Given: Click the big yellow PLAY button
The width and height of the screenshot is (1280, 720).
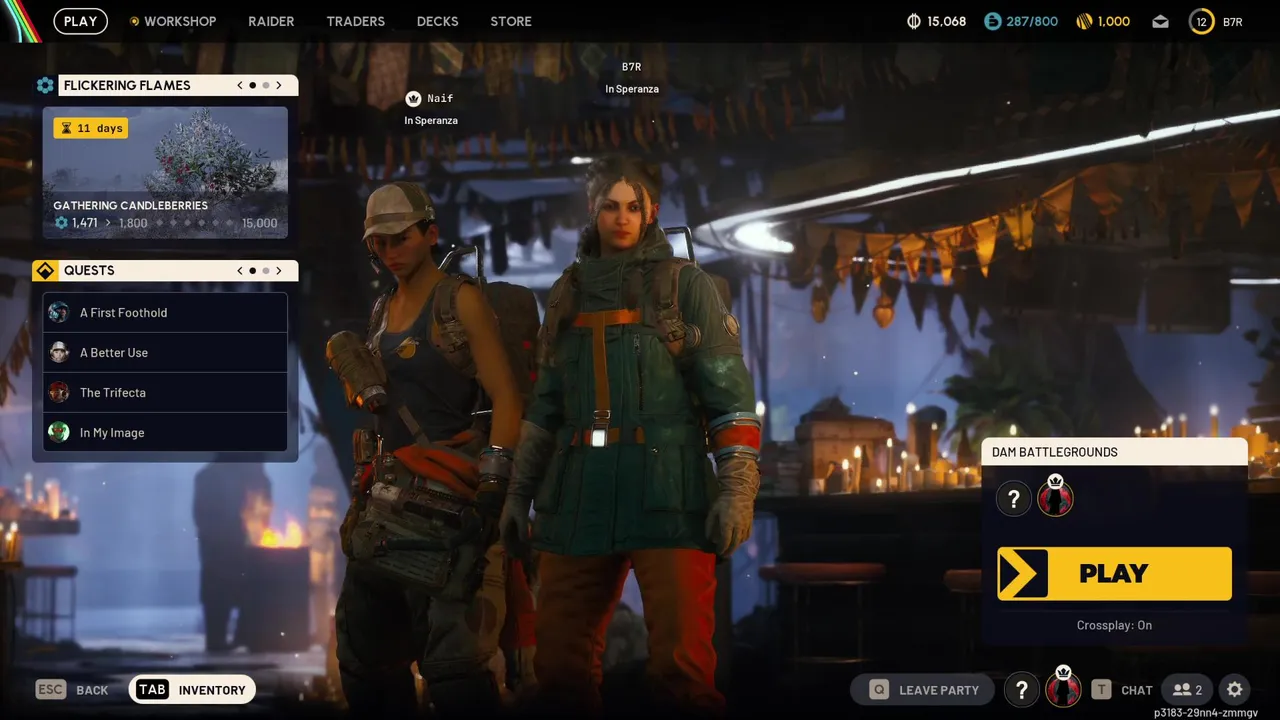Looking at the screenshot, I should [1114, 573].
